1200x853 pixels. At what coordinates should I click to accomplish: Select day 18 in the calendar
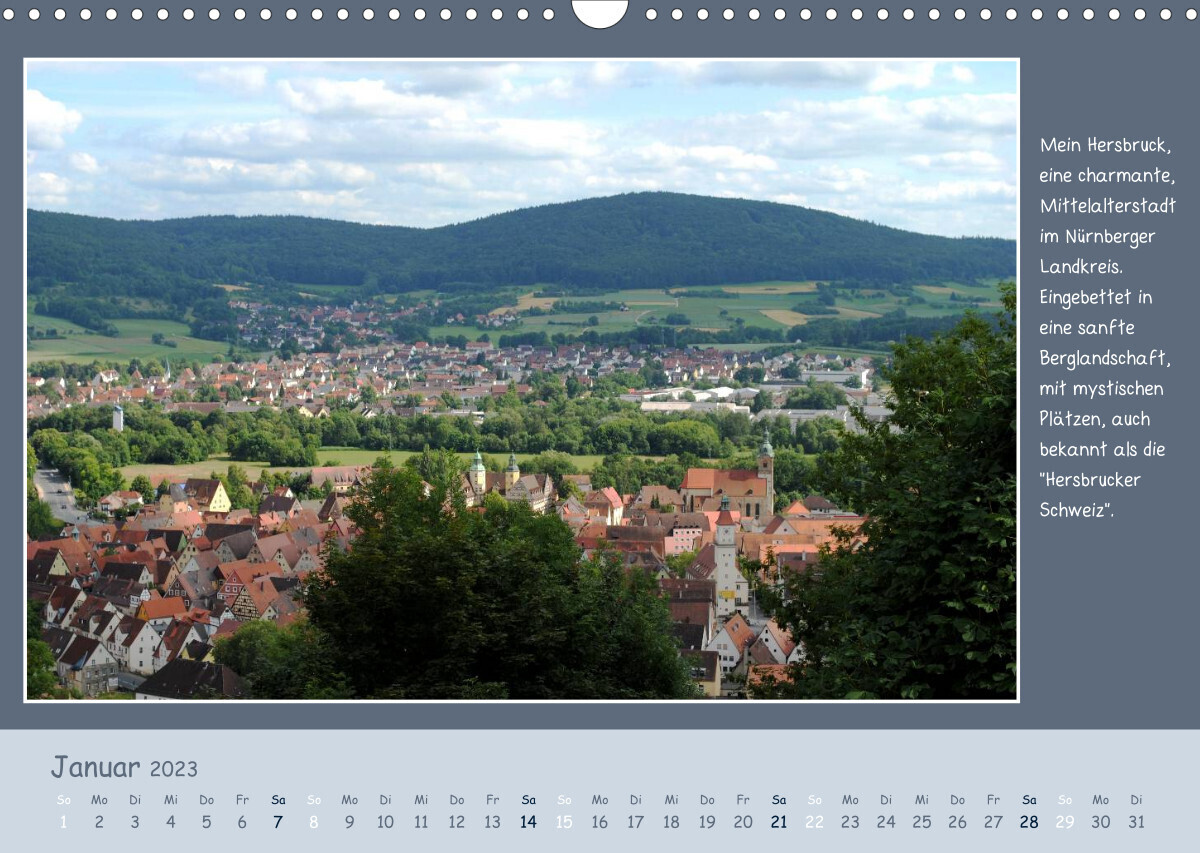(x=671, y=822)
